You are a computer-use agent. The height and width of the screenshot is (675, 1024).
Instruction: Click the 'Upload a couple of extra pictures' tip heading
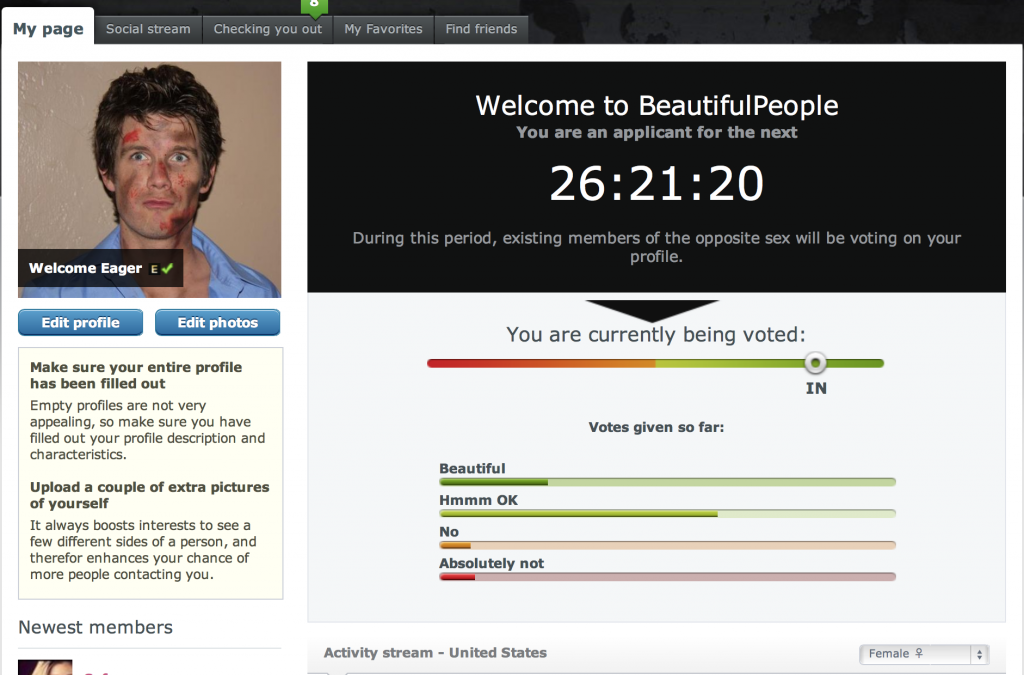[150, 495]
